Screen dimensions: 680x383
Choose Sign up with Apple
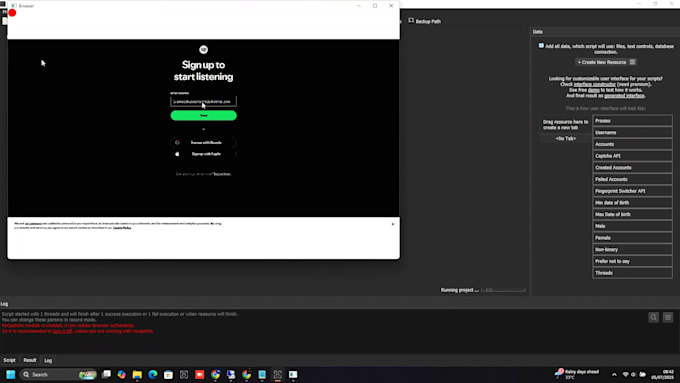coord(203,154)
